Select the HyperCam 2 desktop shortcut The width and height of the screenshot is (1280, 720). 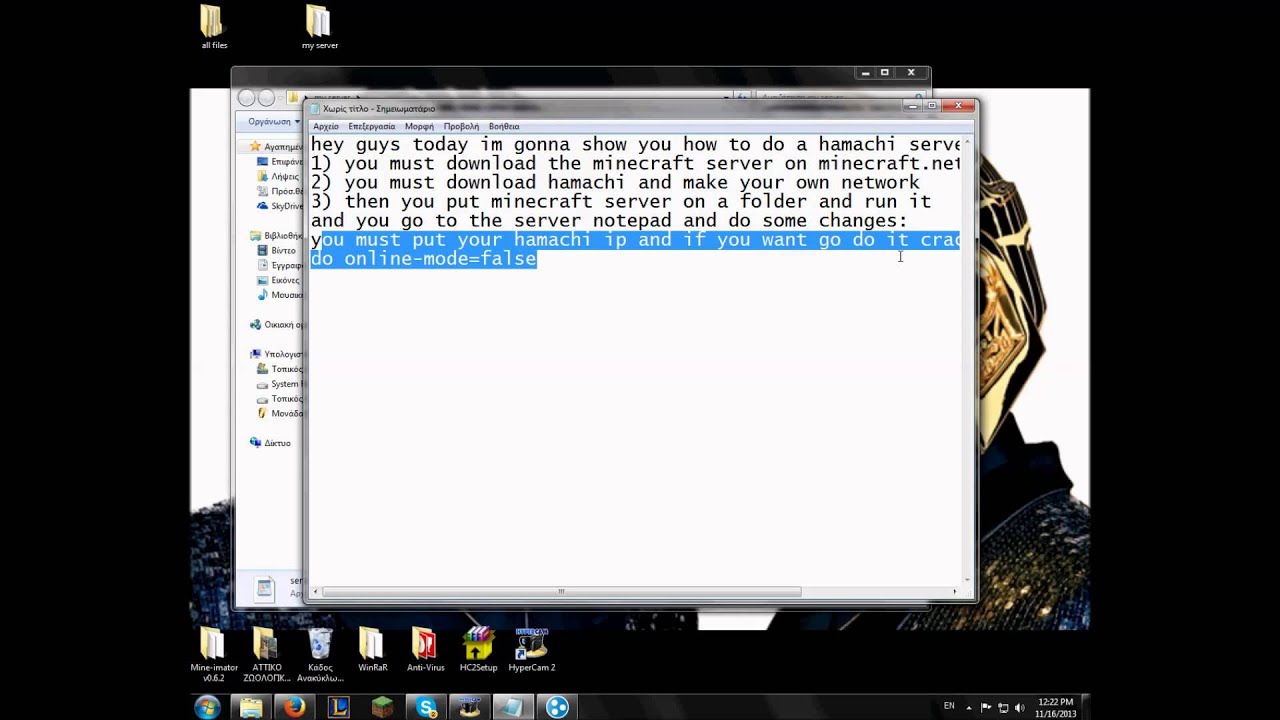pyautogui.click(x=531, y=651)
